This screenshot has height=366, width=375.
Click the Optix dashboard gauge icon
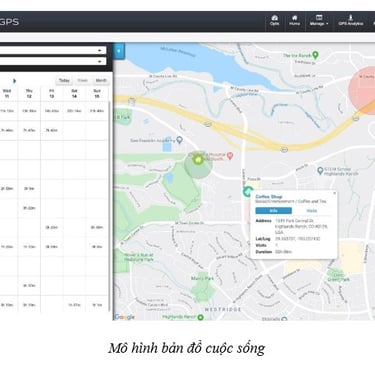tap(274, 21)
